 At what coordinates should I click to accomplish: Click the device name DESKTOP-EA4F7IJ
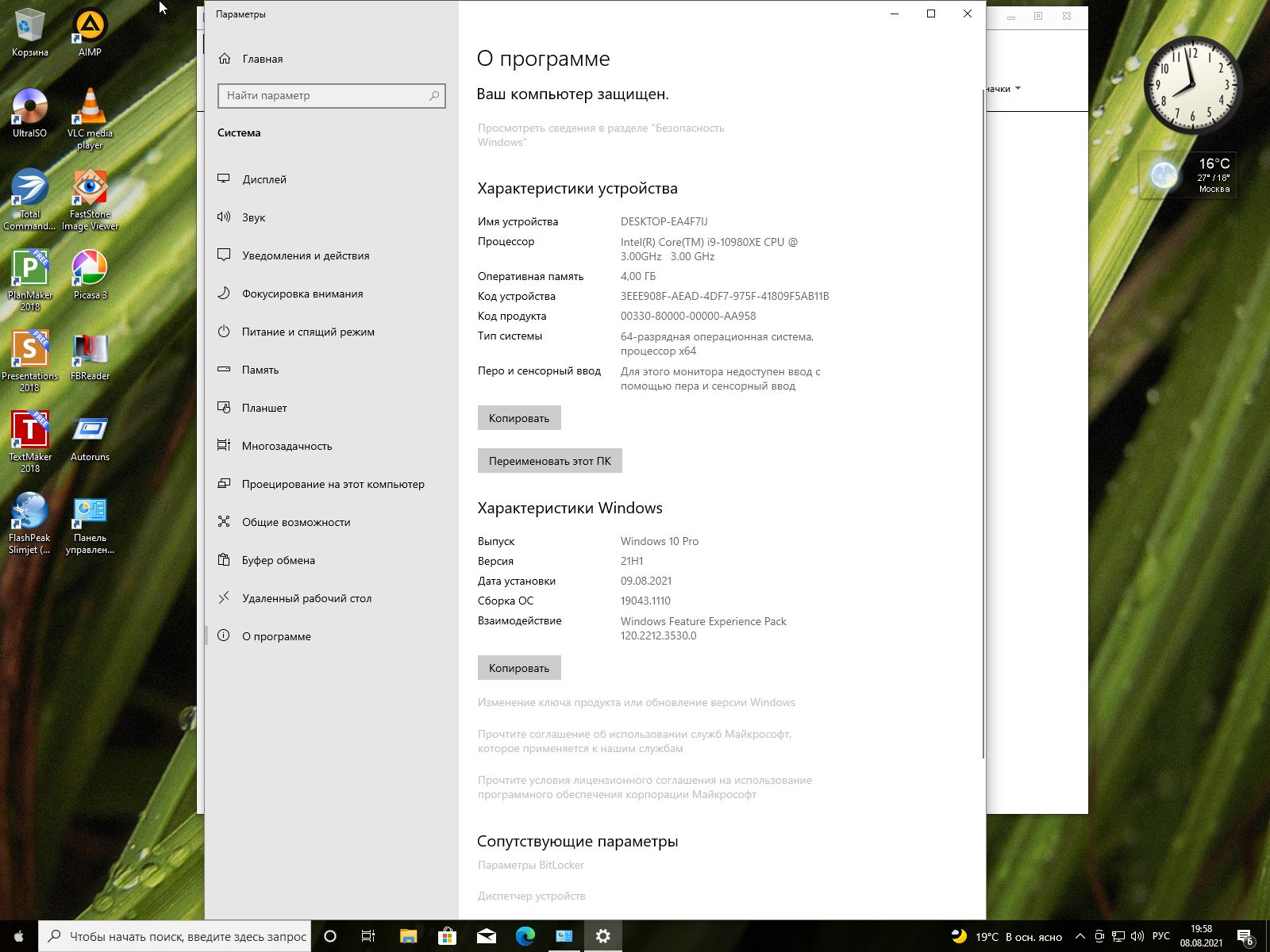coord(664,221)
